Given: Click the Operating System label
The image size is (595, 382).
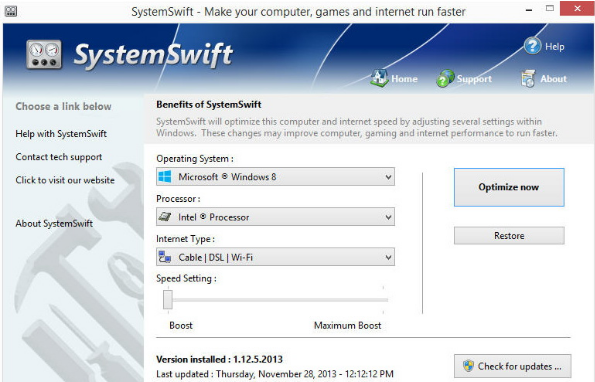Looking at the screenshot, I should click(195, 159).
